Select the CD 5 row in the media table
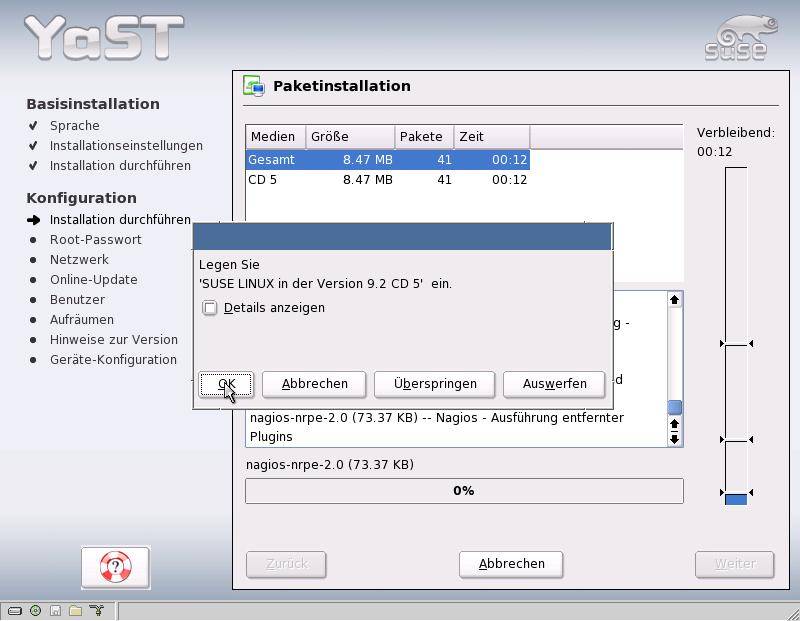 pyautogui.click(x=388, y=180)
